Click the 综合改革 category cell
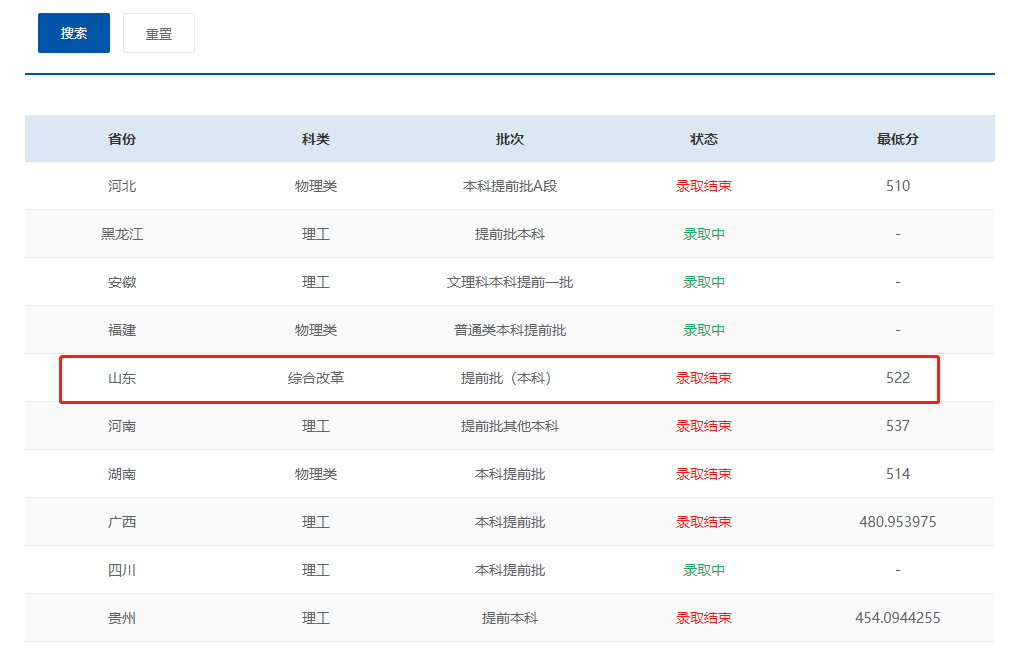 coord(316,378)
